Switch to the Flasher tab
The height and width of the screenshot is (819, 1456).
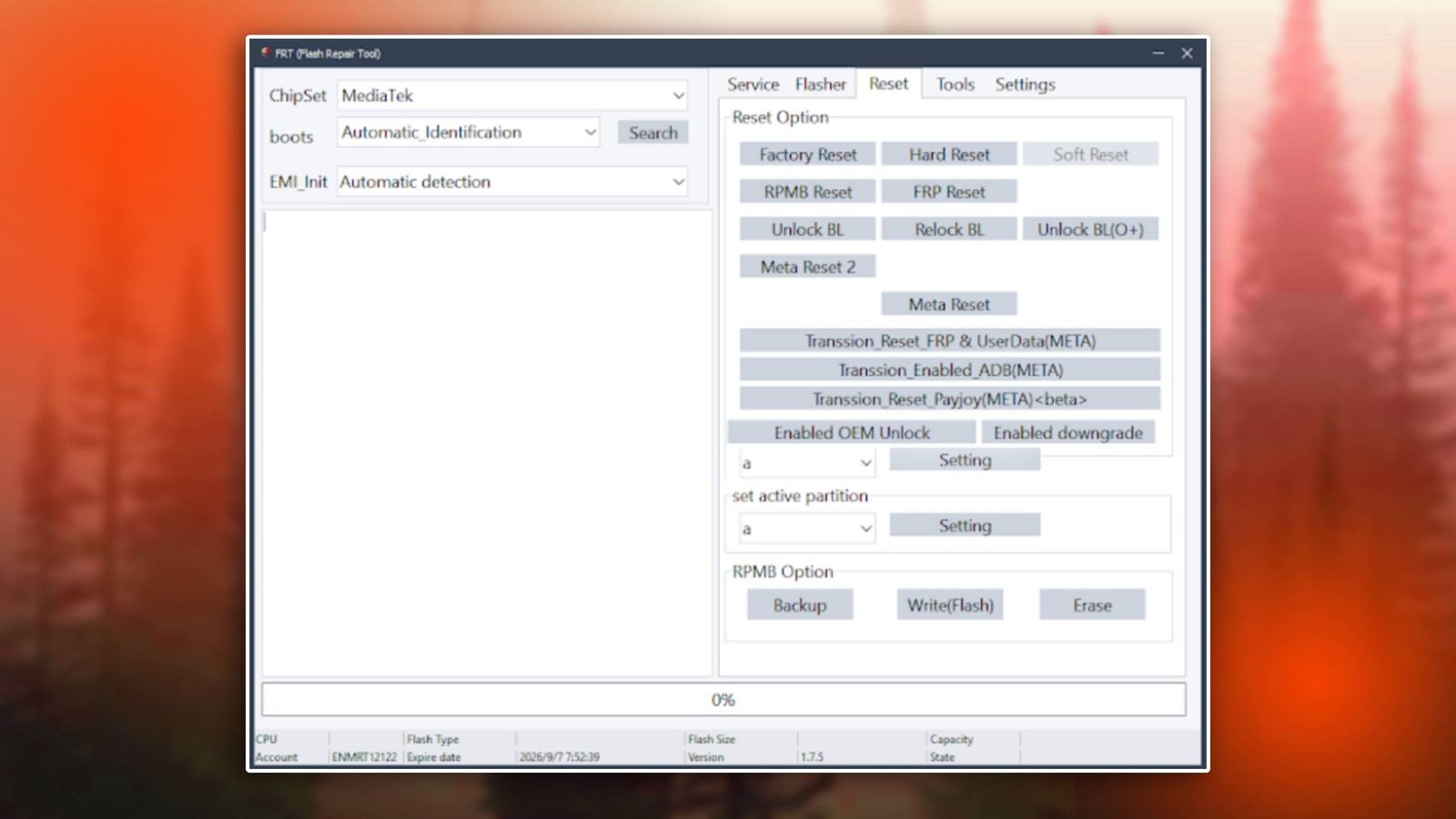click(x=819, y=84)
